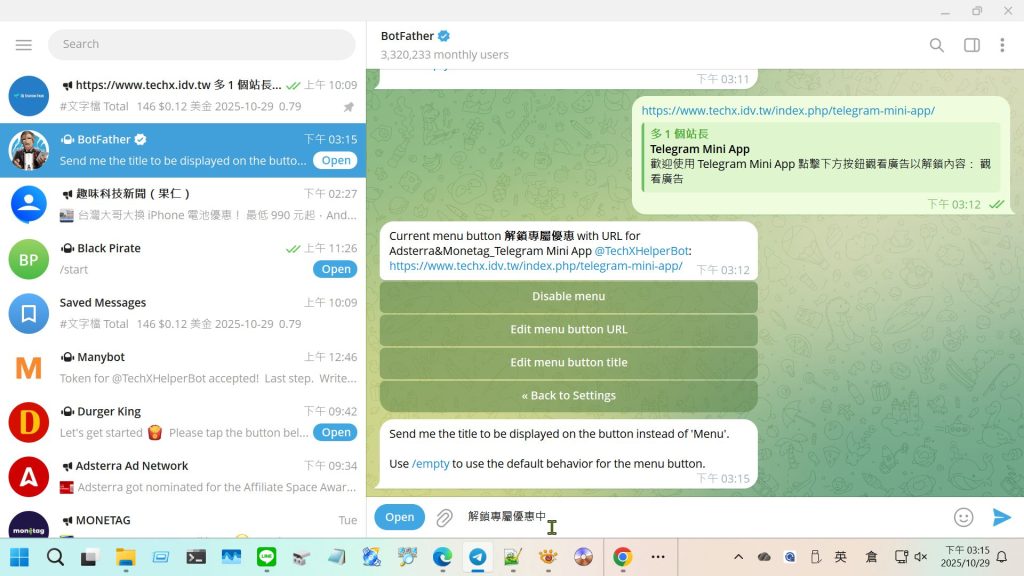Focus the chat list Search field
Image resolution: width=1024 pixels, height=576 pixels.
(x=200, y=44)
